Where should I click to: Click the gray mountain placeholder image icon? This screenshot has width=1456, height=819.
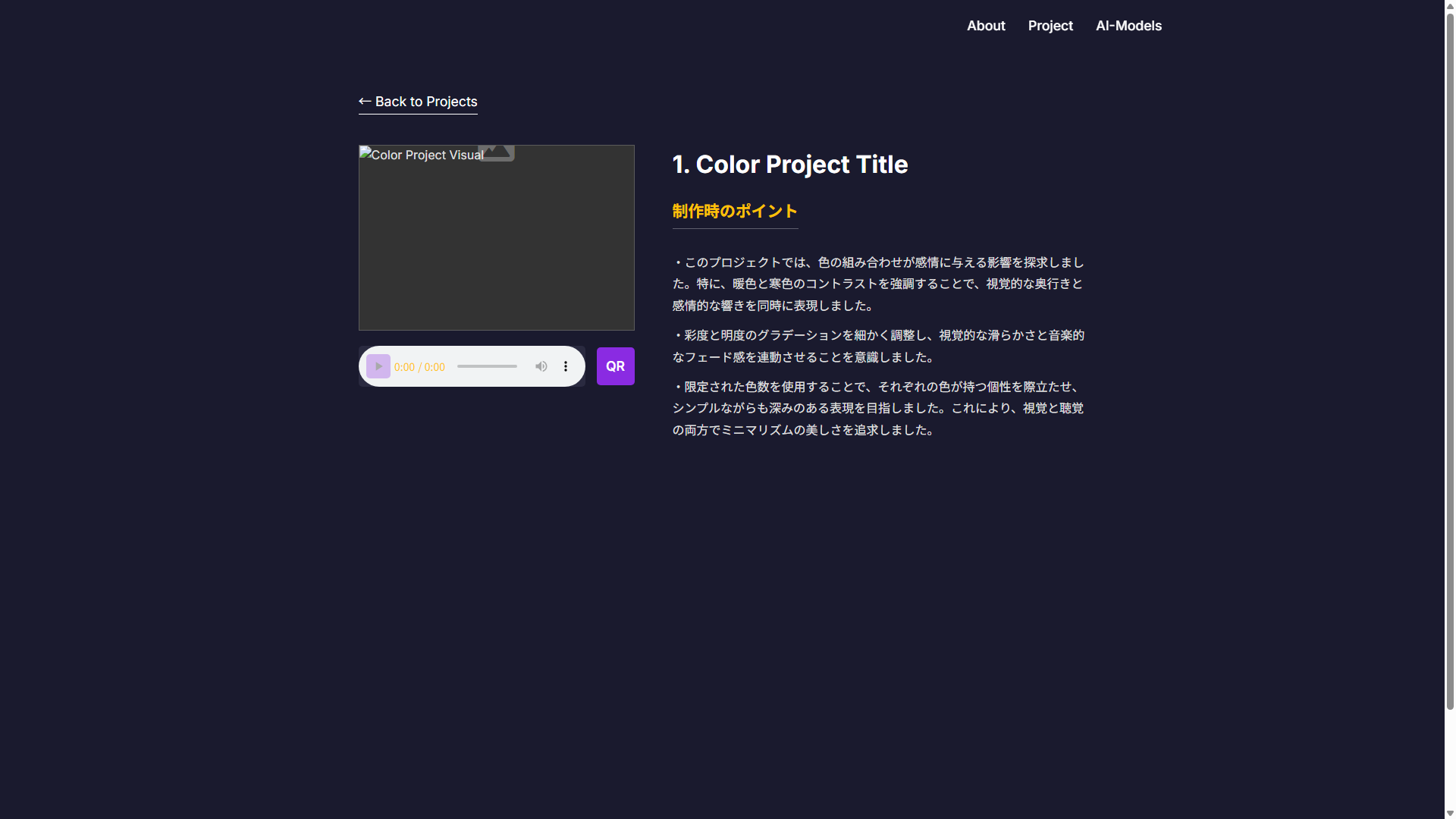pos(497,152)
